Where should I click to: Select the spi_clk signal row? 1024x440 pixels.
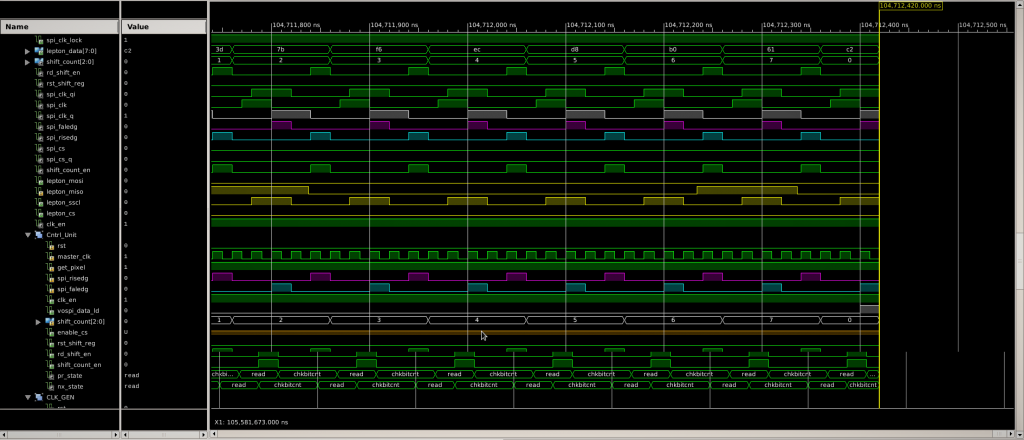coord(59,105)
